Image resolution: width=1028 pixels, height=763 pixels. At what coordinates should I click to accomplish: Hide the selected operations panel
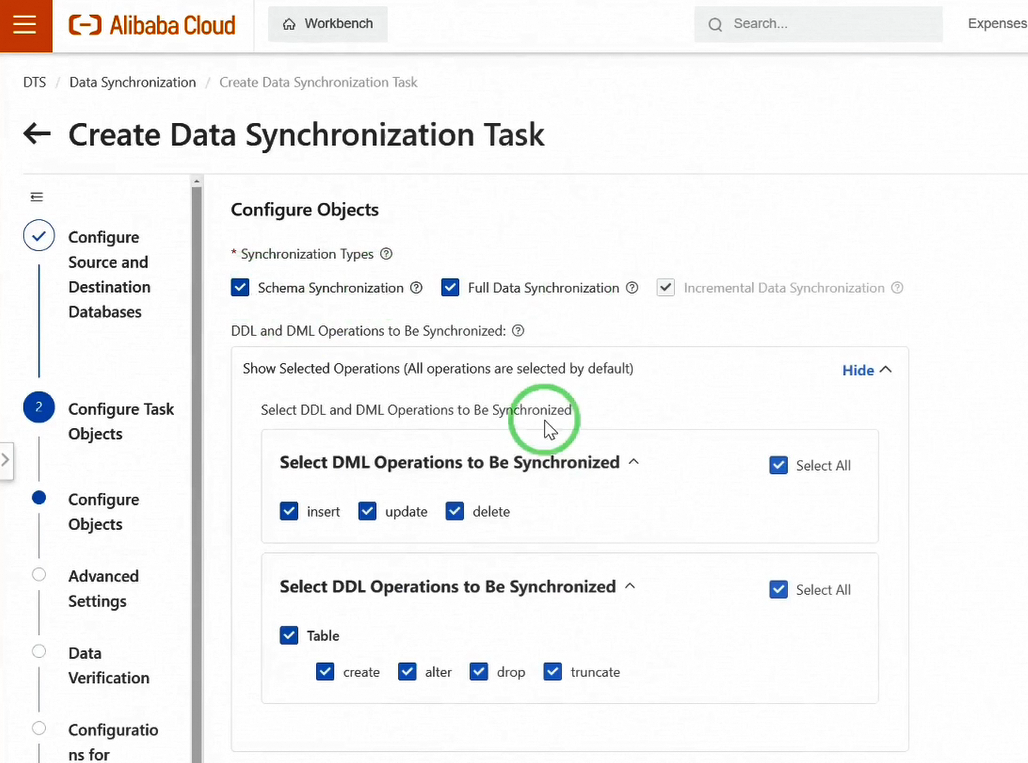click(866, 370)
